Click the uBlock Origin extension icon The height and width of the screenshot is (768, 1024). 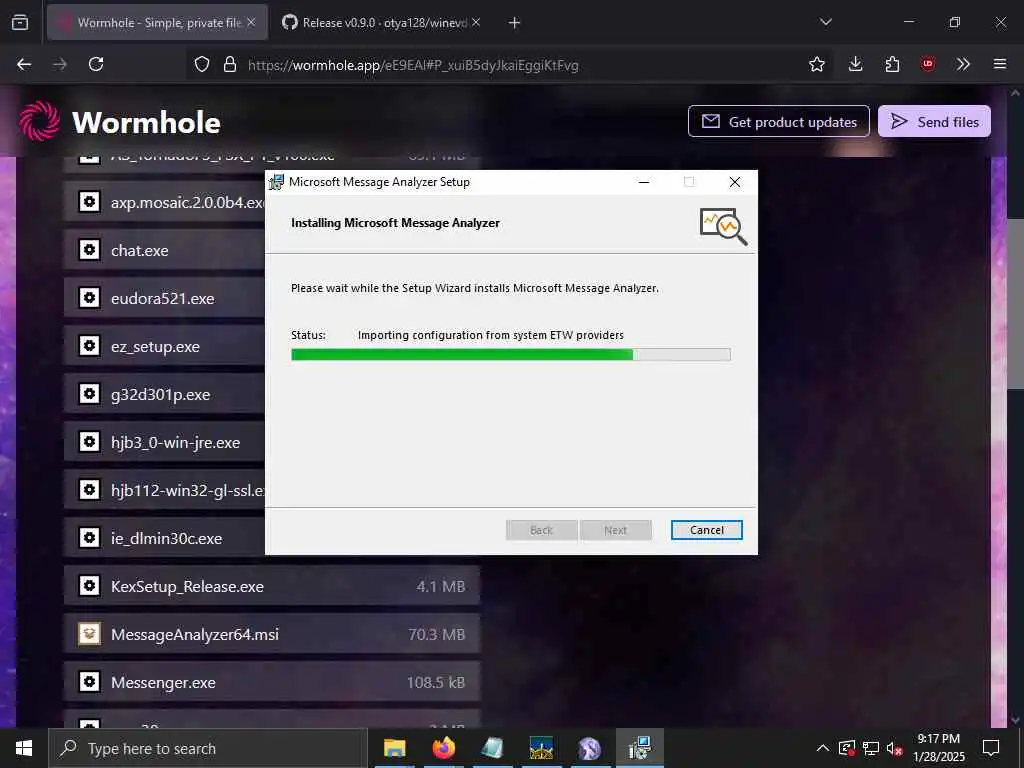click(928, 64)
